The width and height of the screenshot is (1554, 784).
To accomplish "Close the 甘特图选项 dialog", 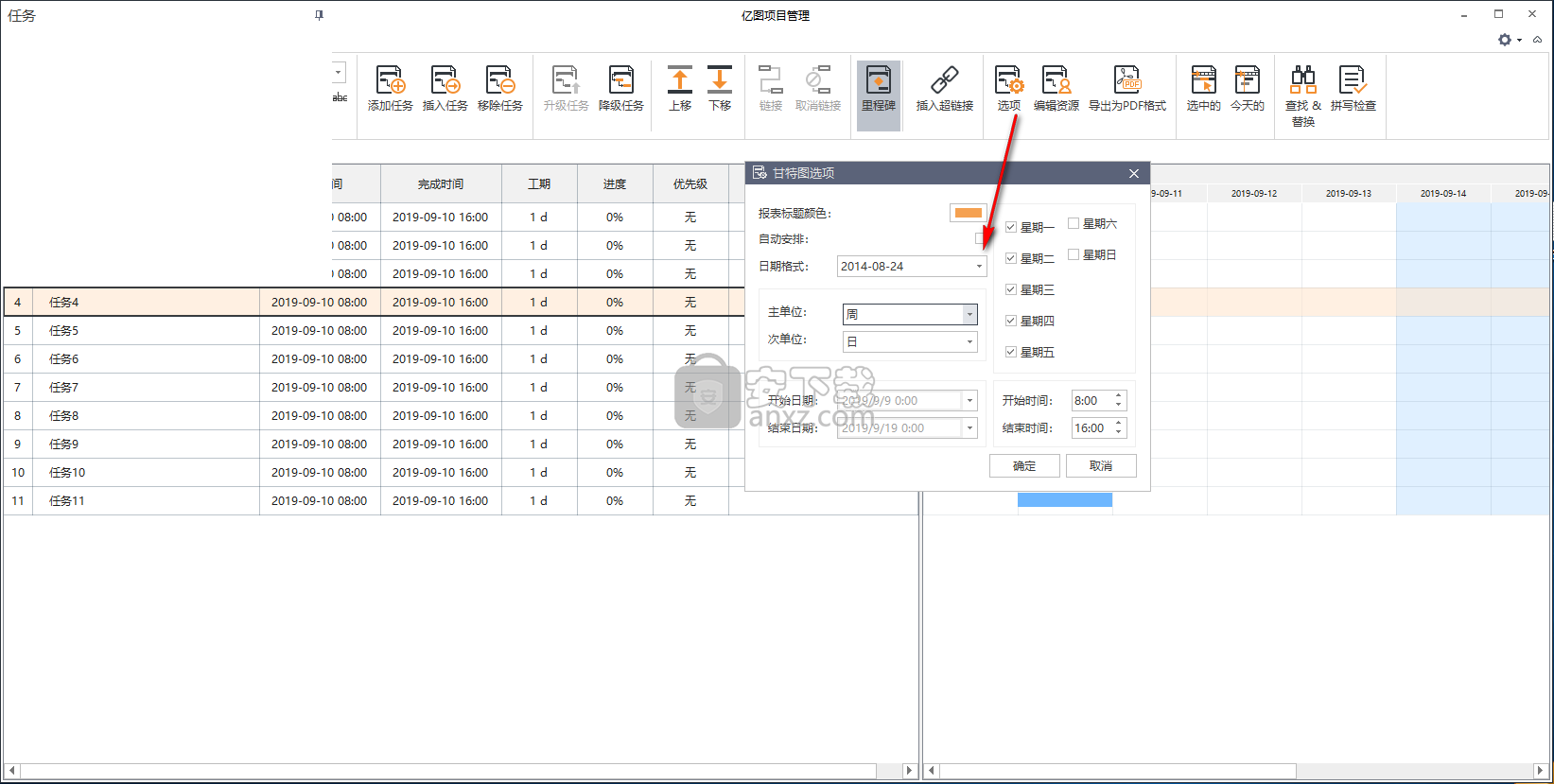I will 1133,173.
